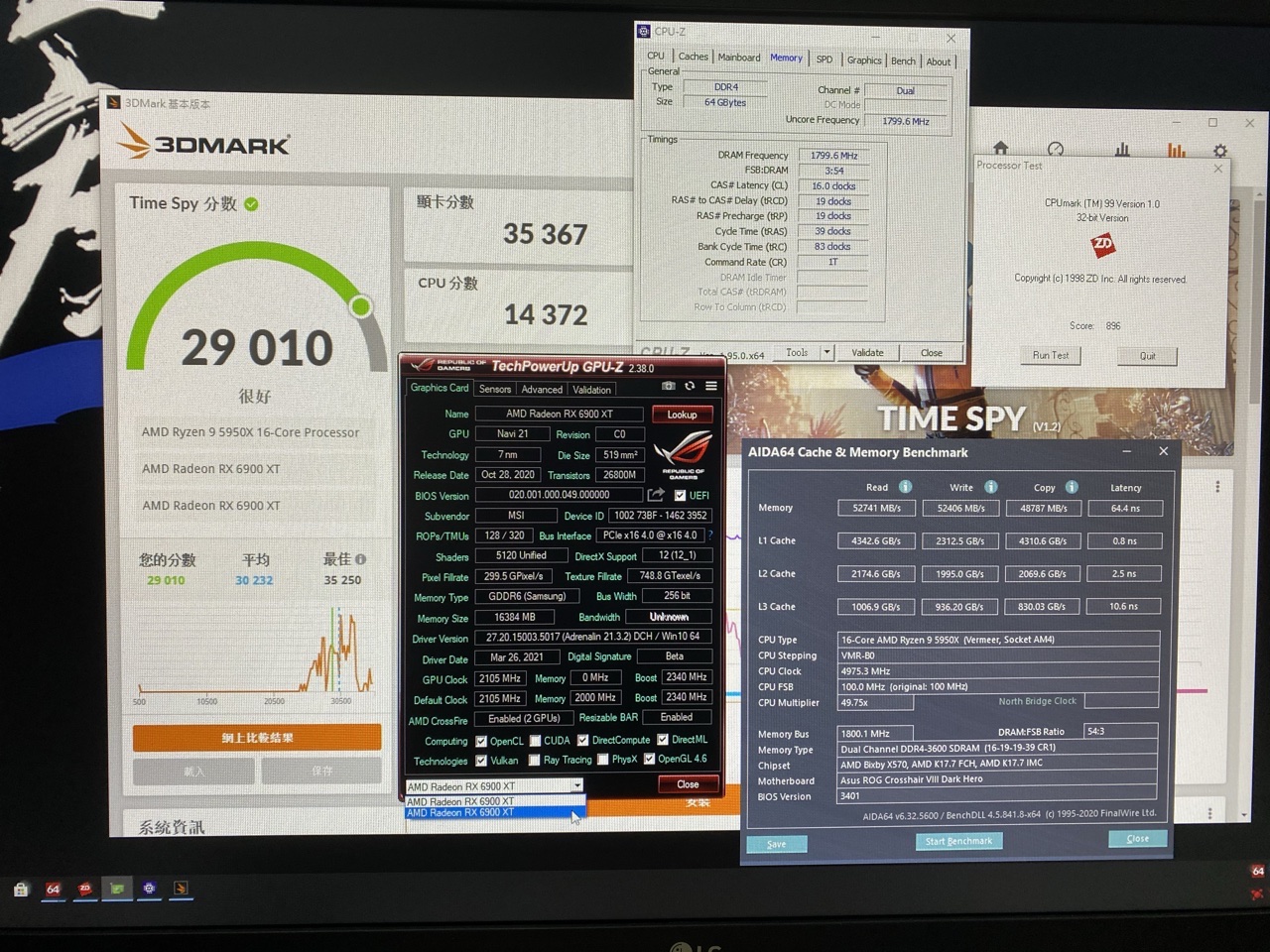Image resolution: width=1270 pixels, height=952 pixels.
Task: Click orange 線上比較結果 button in 3DMark
Action: click(x=257, y=738)
